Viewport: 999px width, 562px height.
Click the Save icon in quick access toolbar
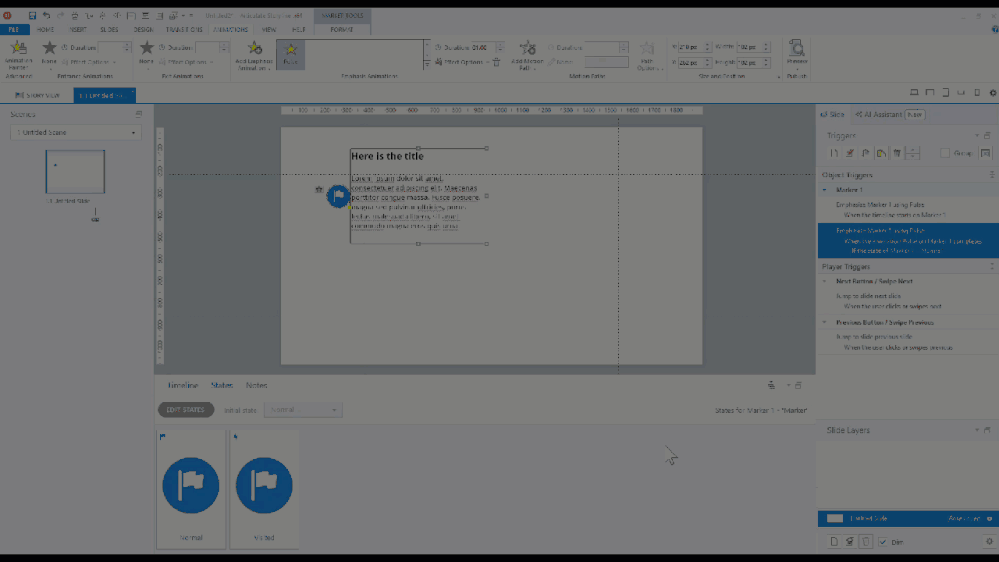[x=32, y=15]
